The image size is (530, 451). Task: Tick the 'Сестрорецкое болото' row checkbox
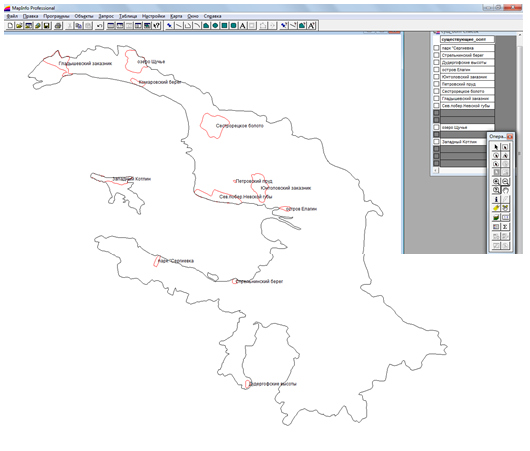tap(436, 91)
